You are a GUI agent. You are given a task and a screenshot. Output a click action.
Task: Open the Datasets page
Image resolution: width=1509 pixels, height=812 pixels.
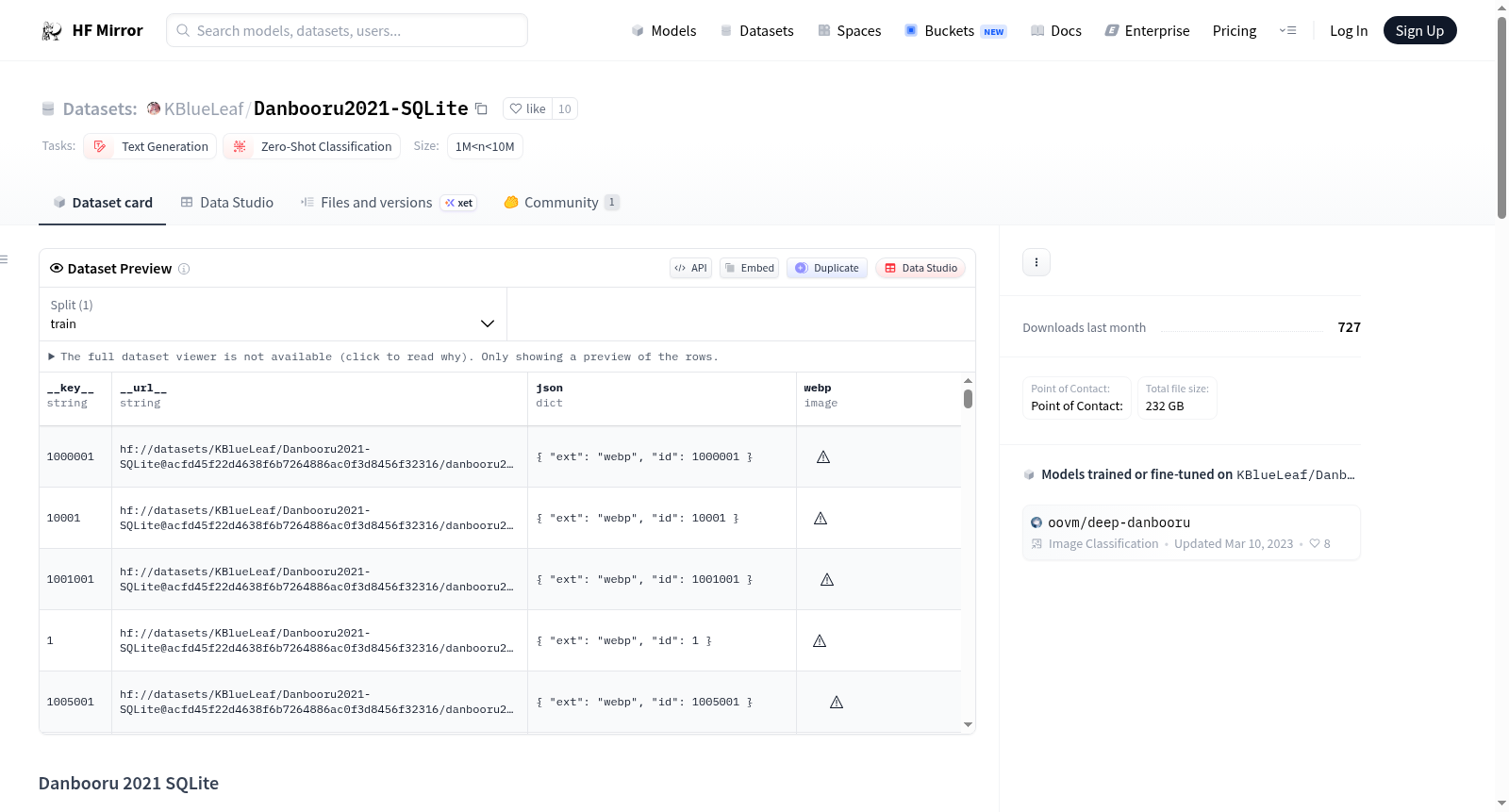(x=756, y=31)
